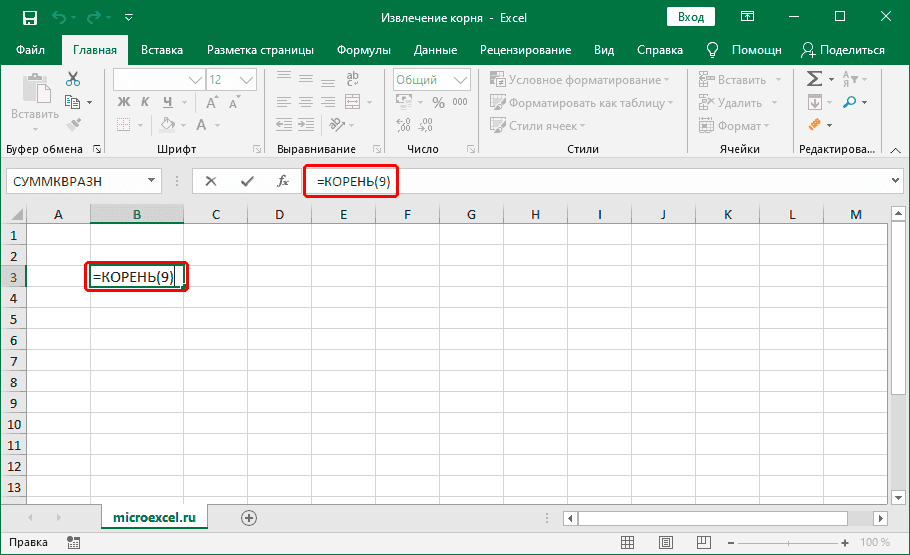Add a new sheet with plus icon
The image size is (910, 555).
pos(249,517)
